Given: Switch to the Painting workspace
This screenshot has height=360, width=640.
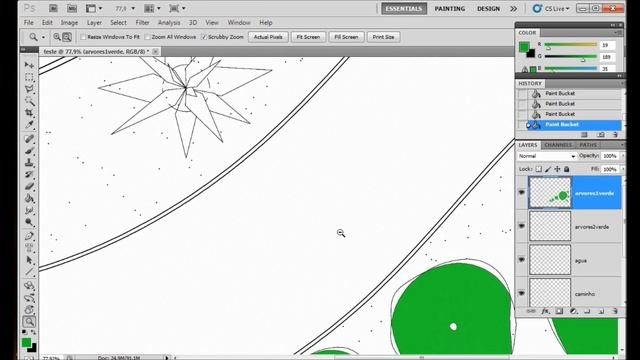Looking at the screenshot, I should [449, 8].
